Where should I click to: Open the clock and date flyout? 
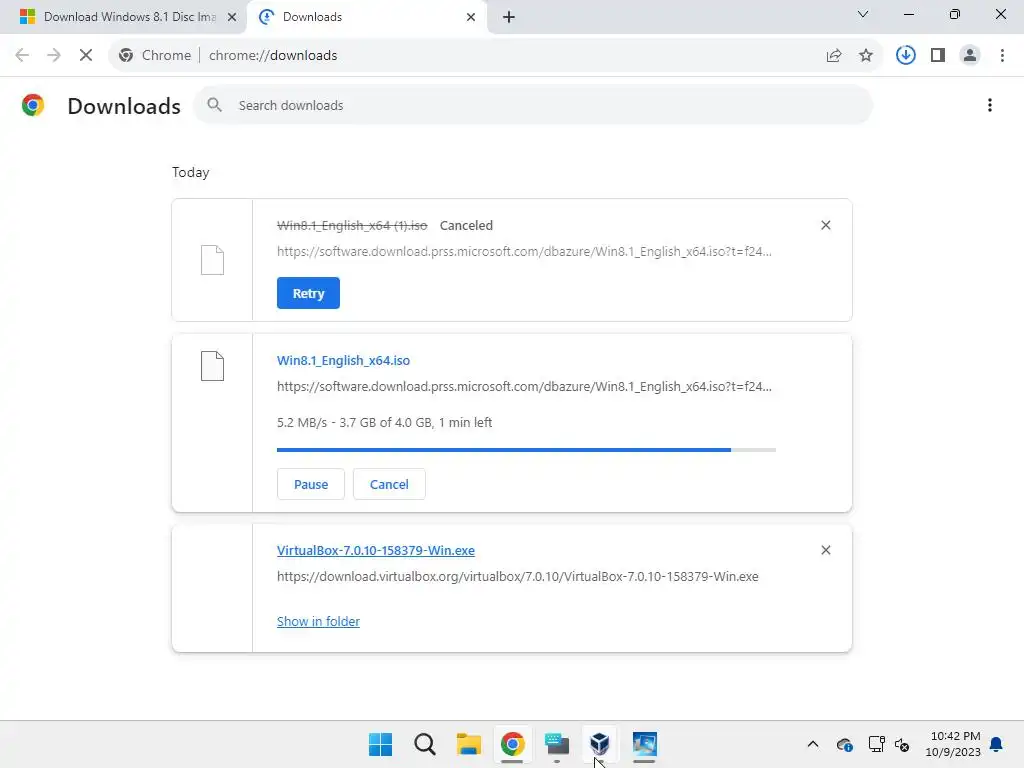point(953,744)
